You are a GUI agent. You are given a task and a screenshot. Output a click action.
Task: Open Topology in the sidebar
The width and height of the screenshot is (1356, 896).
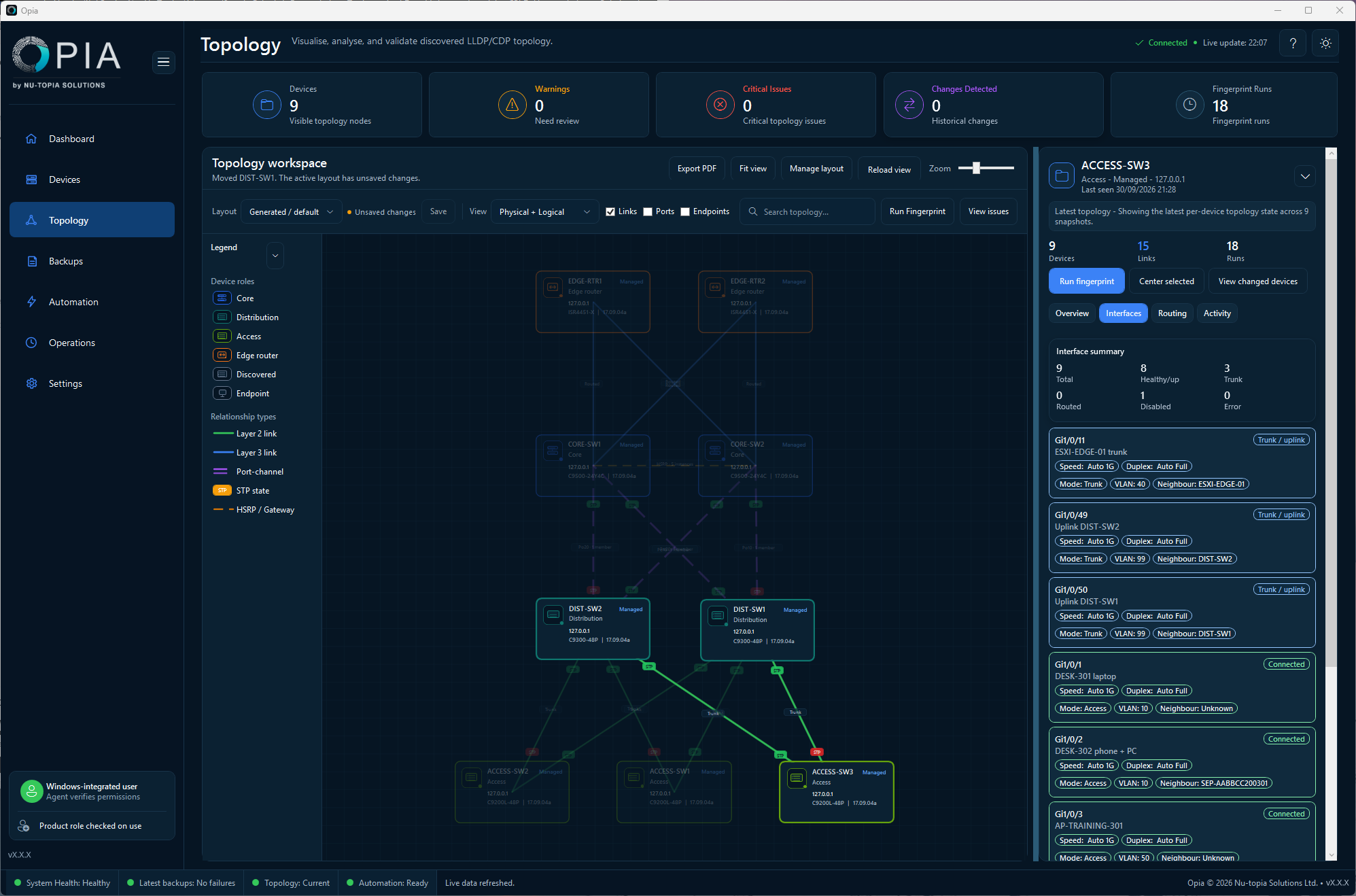[92, 220]
